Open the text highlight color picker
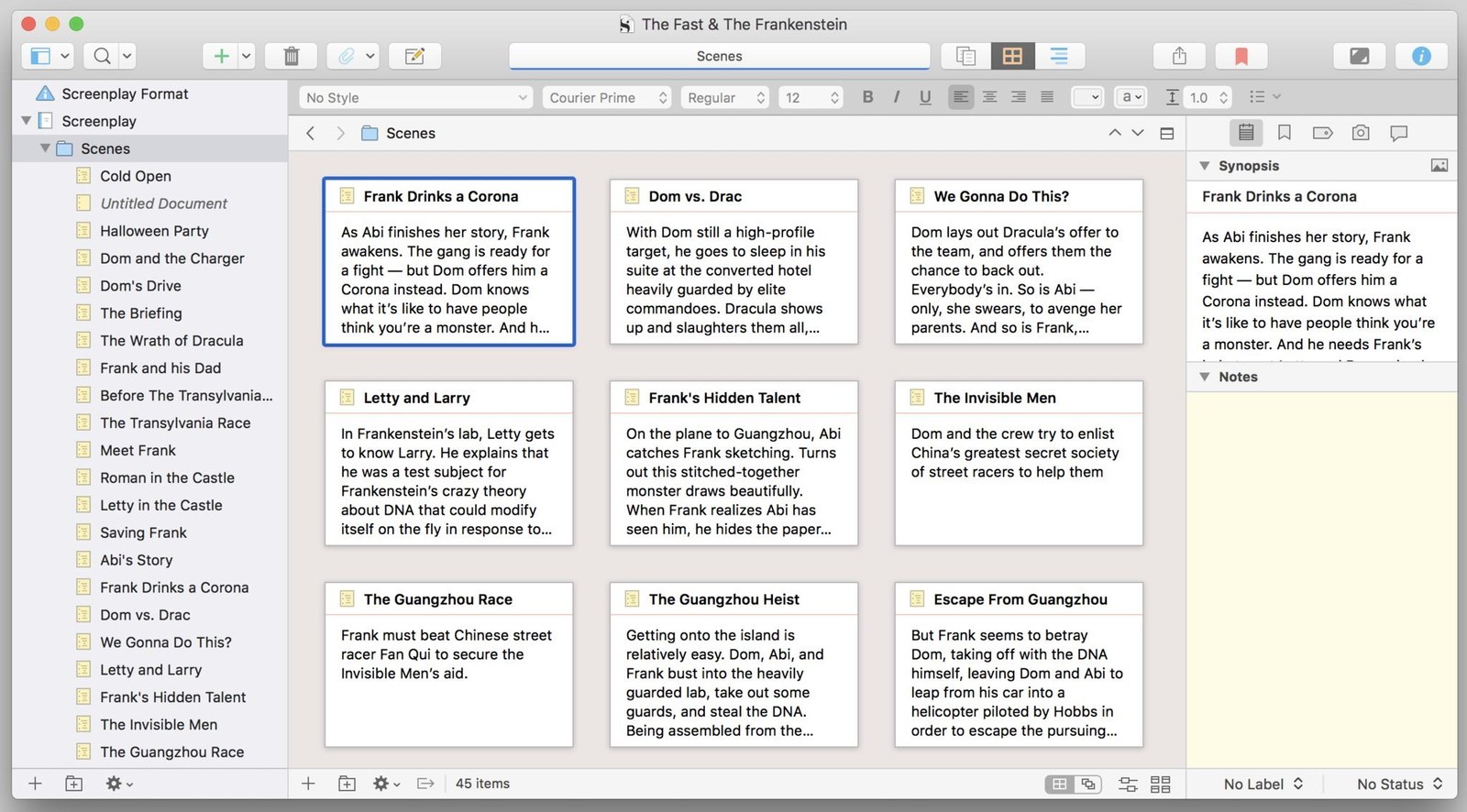Image resolution: width=1467 pixels, height=812 pixels. pos(1132,97)
